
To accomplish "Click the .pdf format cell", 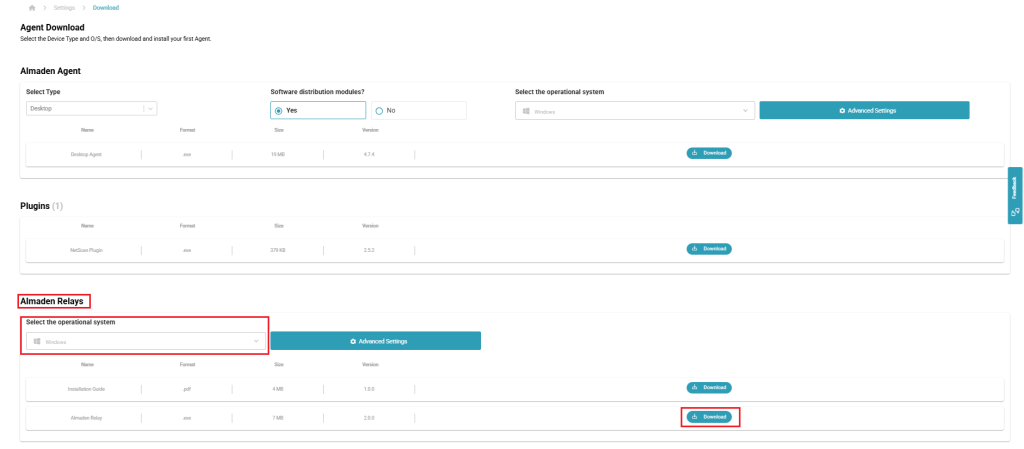I will pos(187,388).
